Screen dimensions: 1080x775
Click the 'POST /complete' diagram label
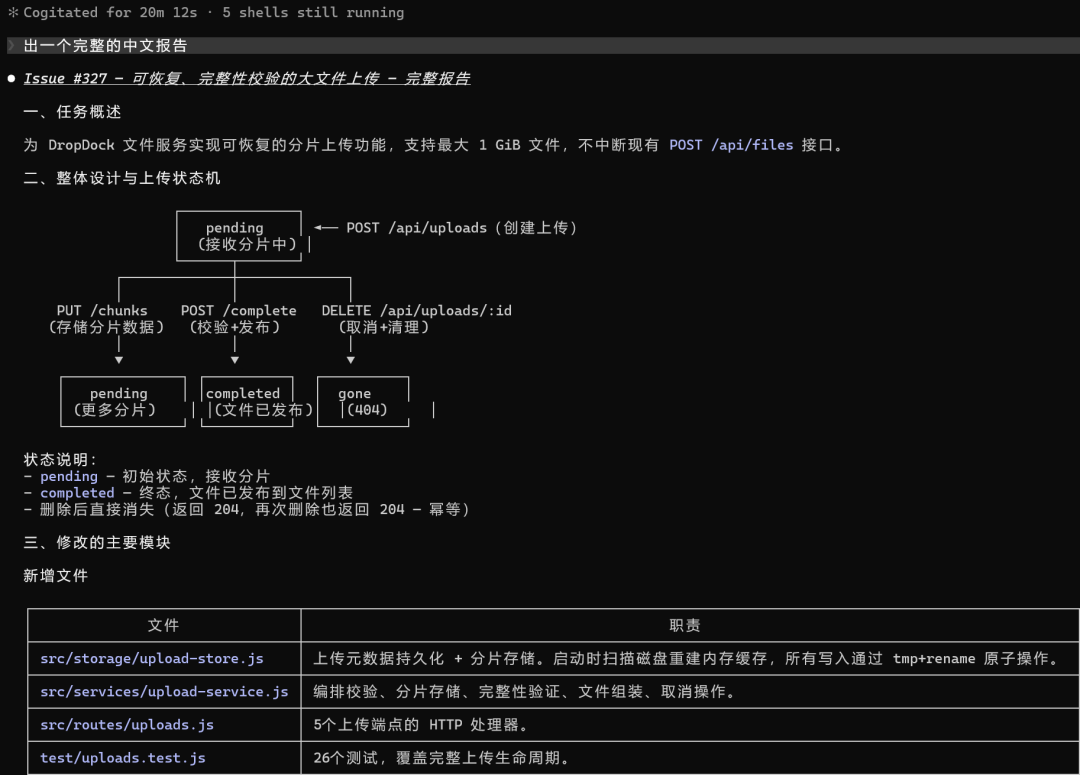238,311
